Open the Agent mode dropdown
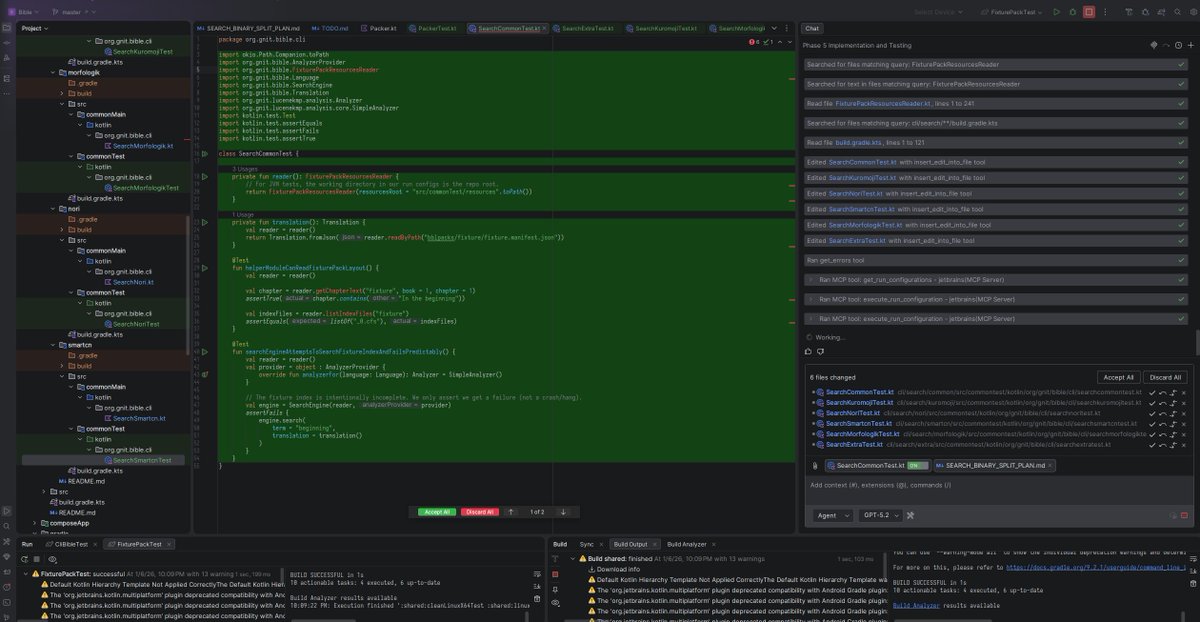 pos(832,515)
